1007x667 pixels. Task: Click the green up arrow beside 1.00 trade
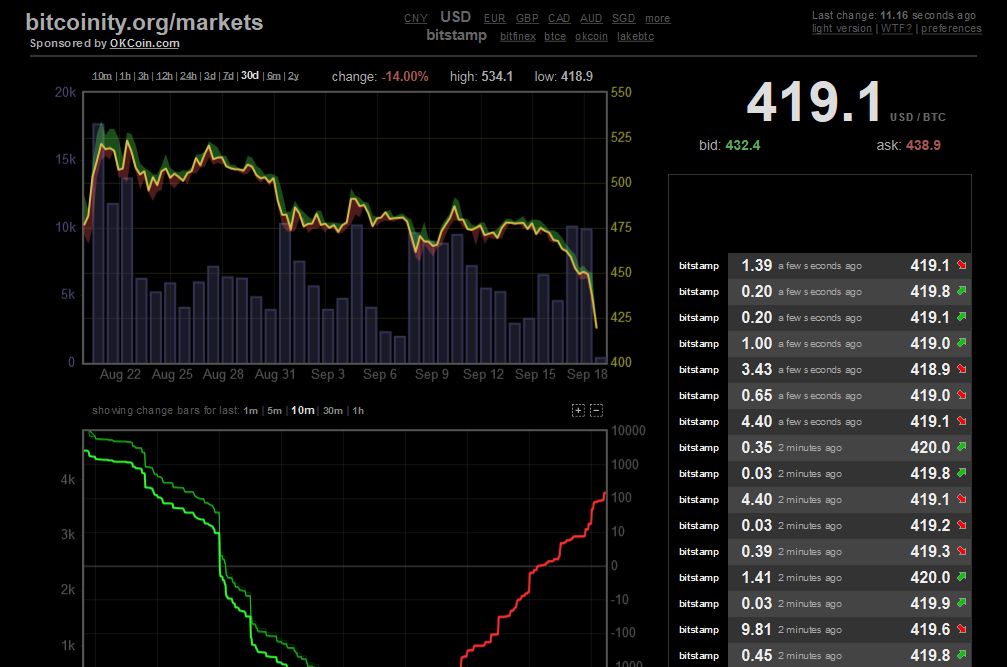pos(961,343)
